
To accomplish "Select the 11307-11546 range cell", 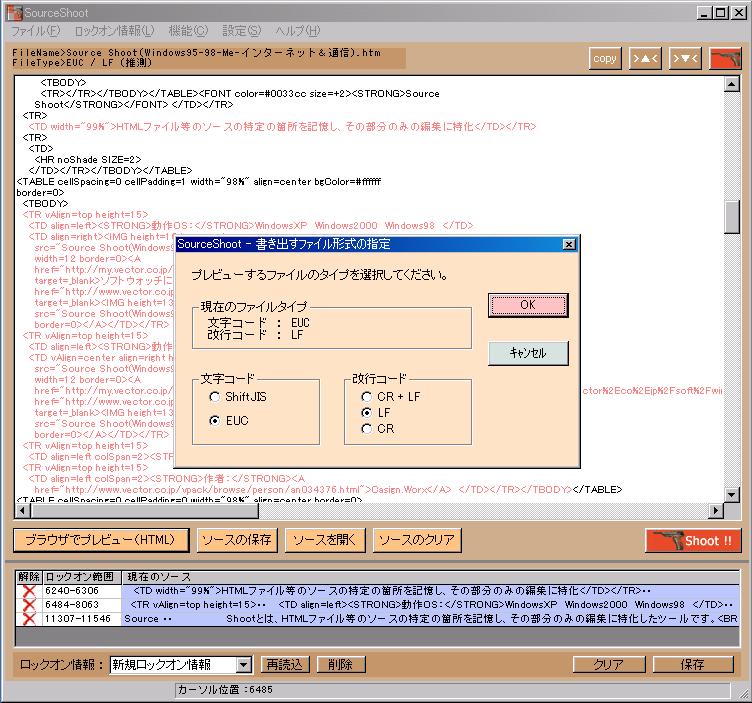I will pos(82,619).
